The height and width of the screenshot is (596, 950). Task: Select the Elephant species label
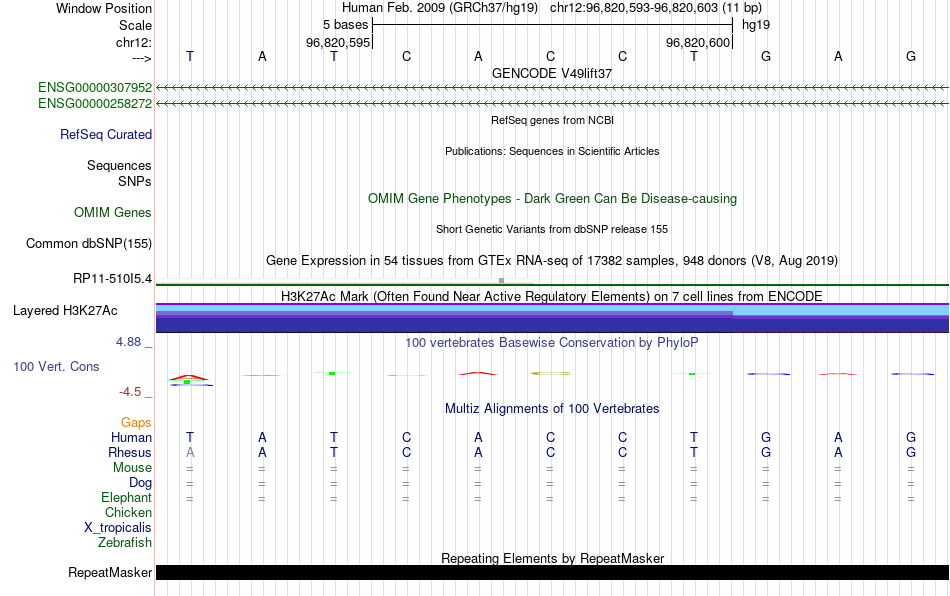click(127, 497)
